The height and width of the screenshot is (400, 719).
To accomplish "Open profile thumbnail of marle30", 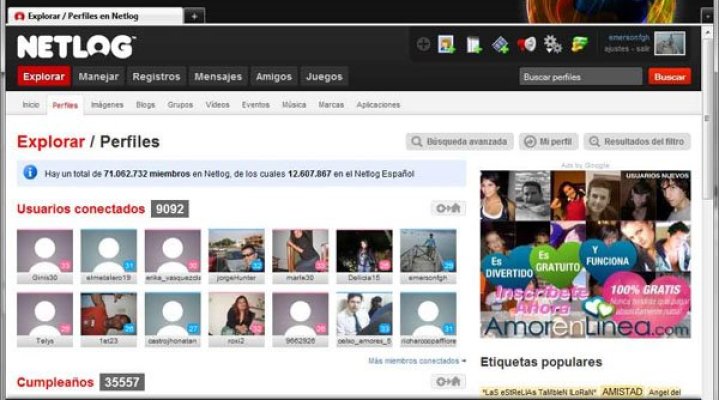I will (300, 251).
